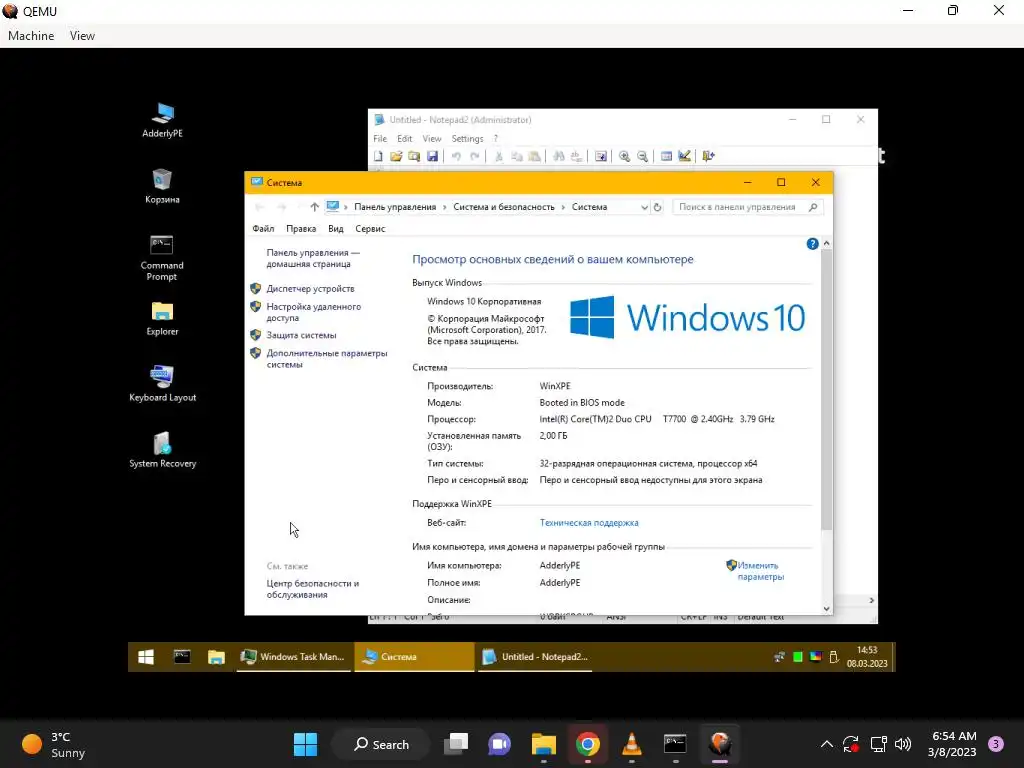The height and width of the screenshot is (768, 1024).
Task: Click the scroll down arrow in Система window
Action: (826, 609)
